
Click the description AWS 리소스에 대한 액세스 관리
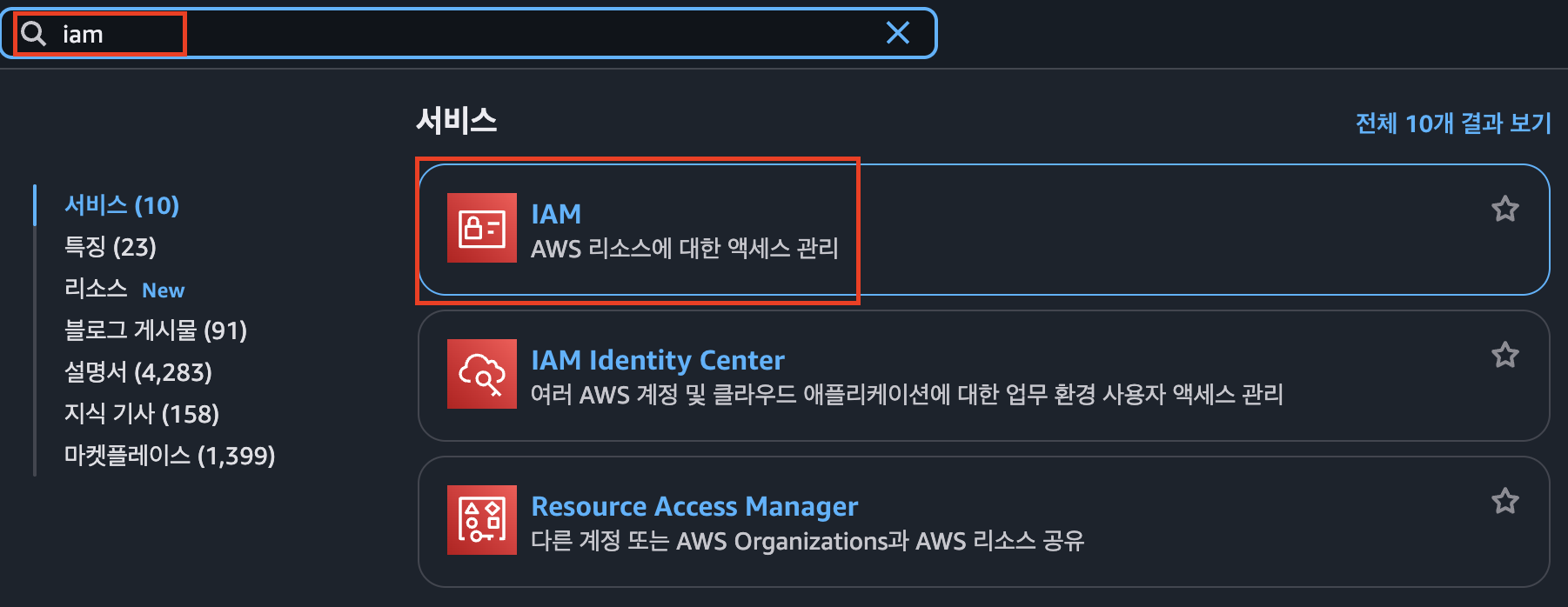coord(685,249)
